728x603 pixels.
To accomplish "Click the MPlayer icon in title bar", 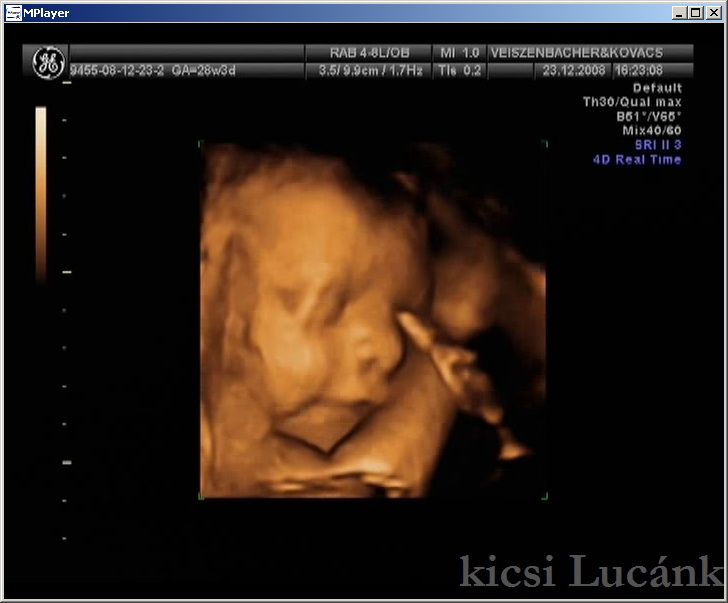I will 14,13.
